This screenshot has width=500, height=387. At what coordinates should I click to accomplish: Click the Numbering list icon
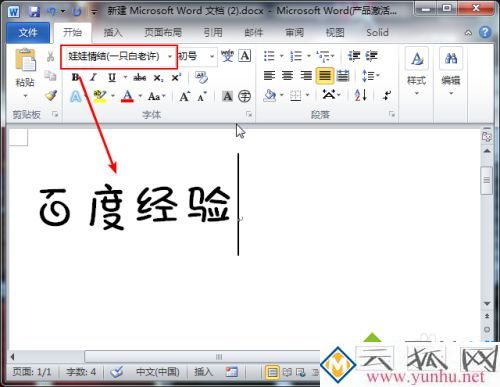coord(296,56)
